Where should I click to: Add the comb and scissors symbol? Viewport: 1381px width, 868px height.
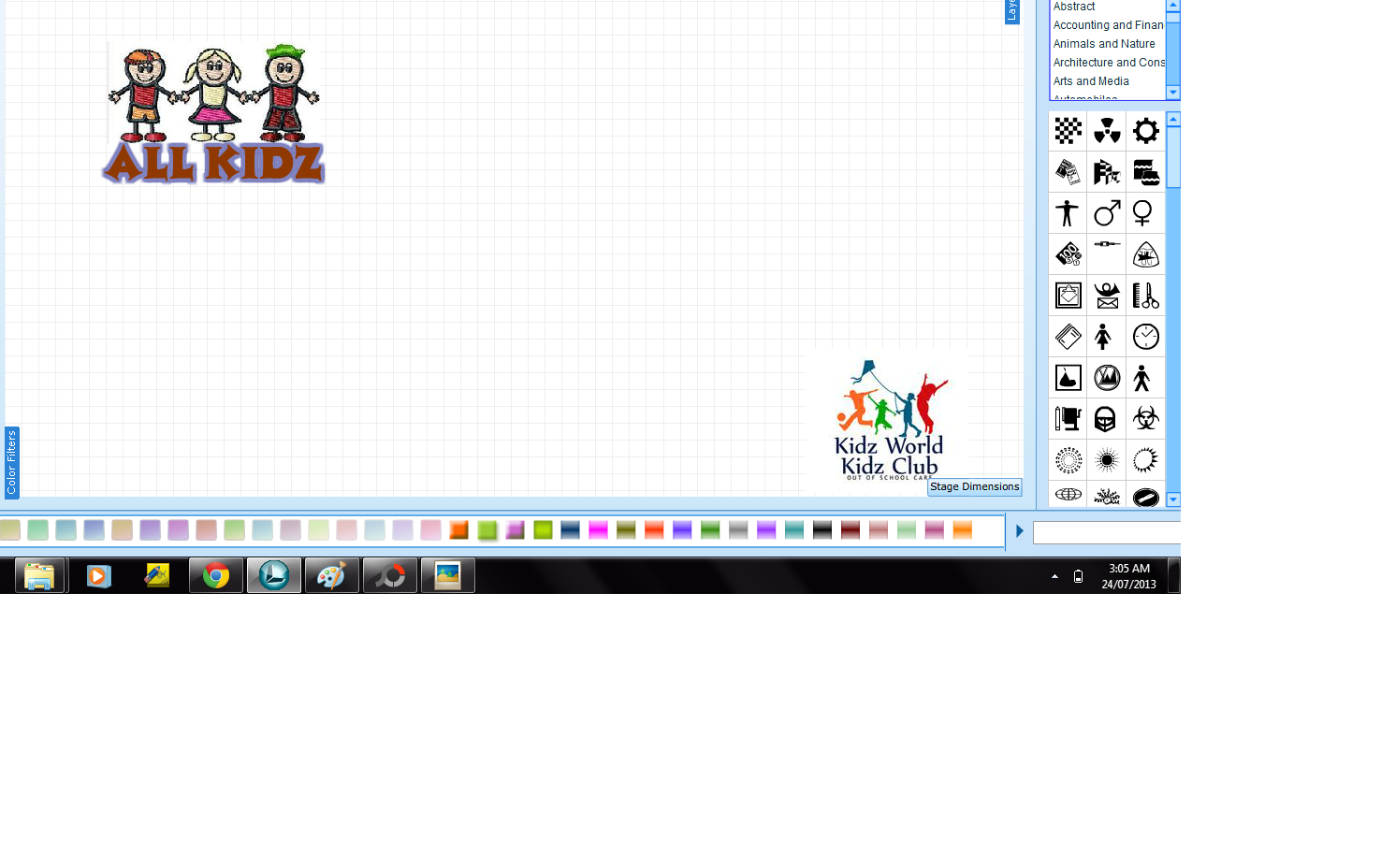[1146, 296]
